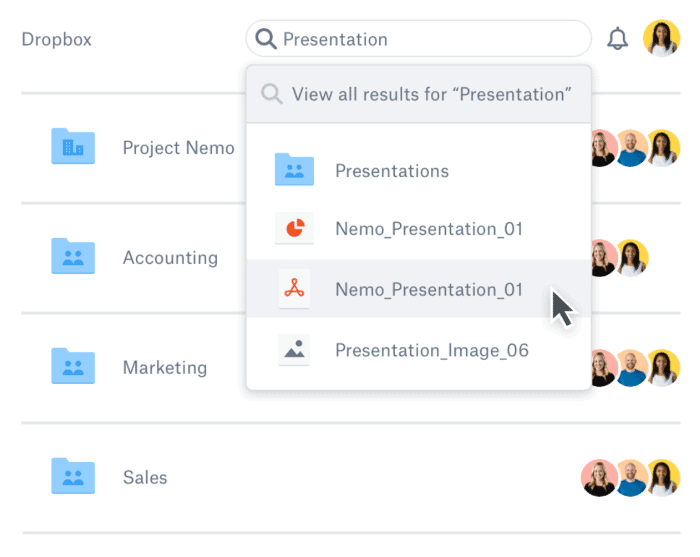Click the Marketing shared folder icon
Image resolution: width=700 pixels, height=557 pixels.
click(x=73, y=366)
